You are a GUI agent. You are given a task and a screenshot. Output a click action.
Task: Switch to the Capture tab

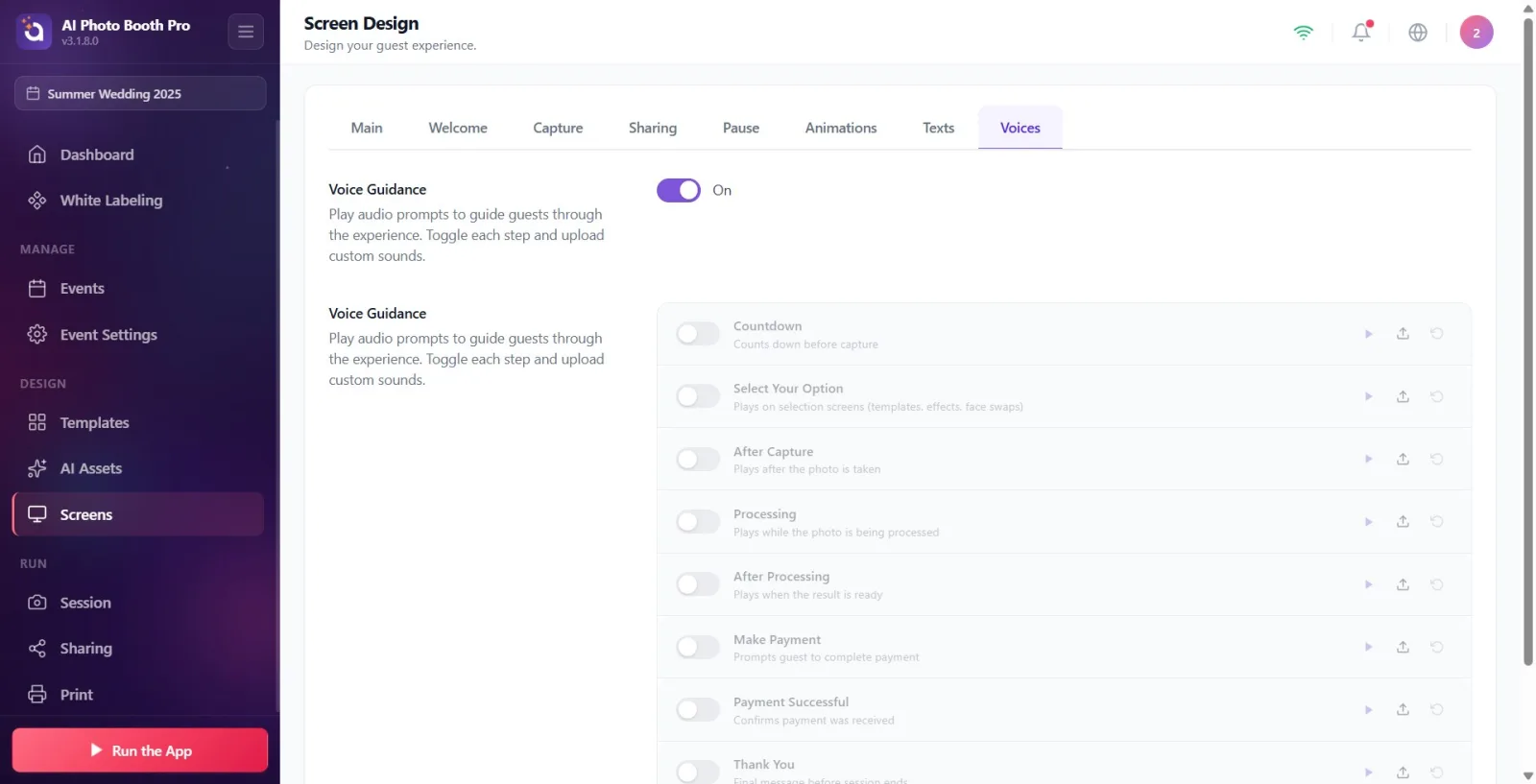click(558, 128)
